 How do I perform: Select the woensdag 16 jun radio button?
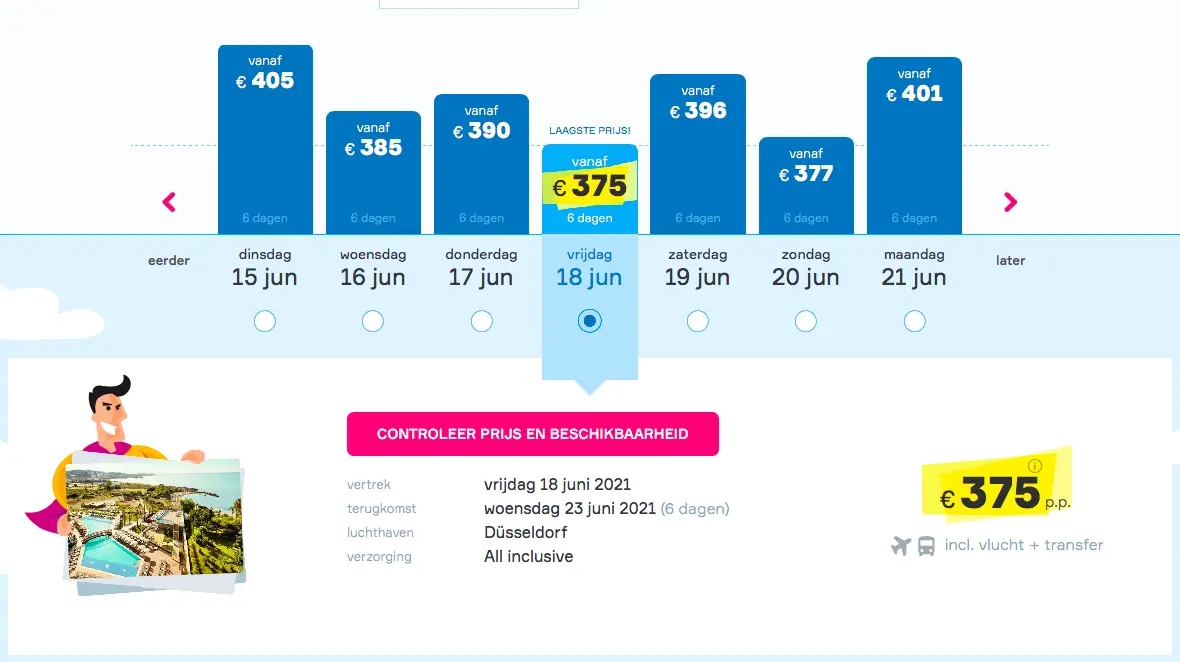(373, 321)
